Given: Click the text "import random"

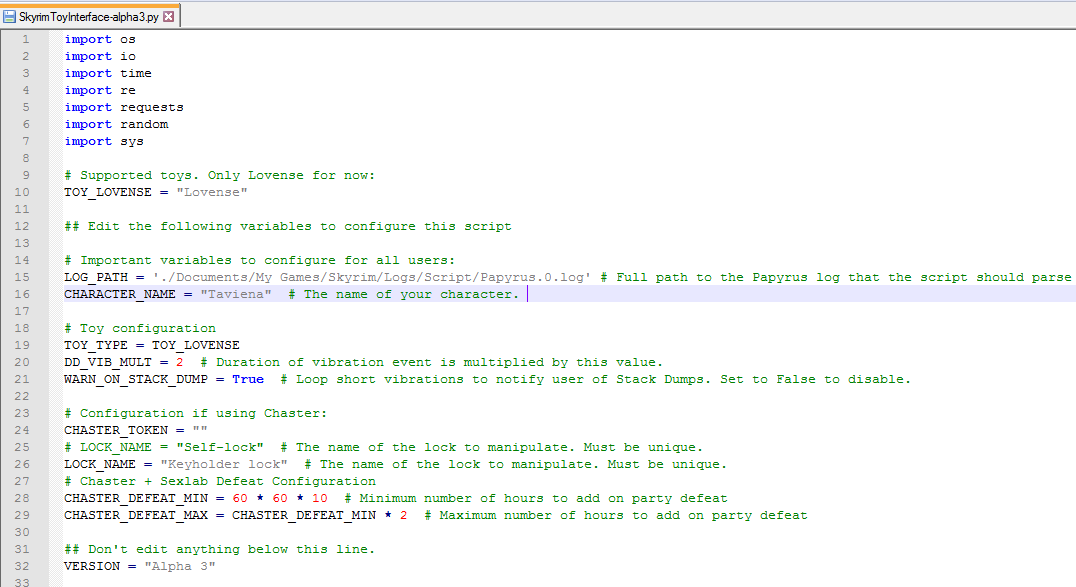Looking at the screenshot, I should (x=117, y=124).
